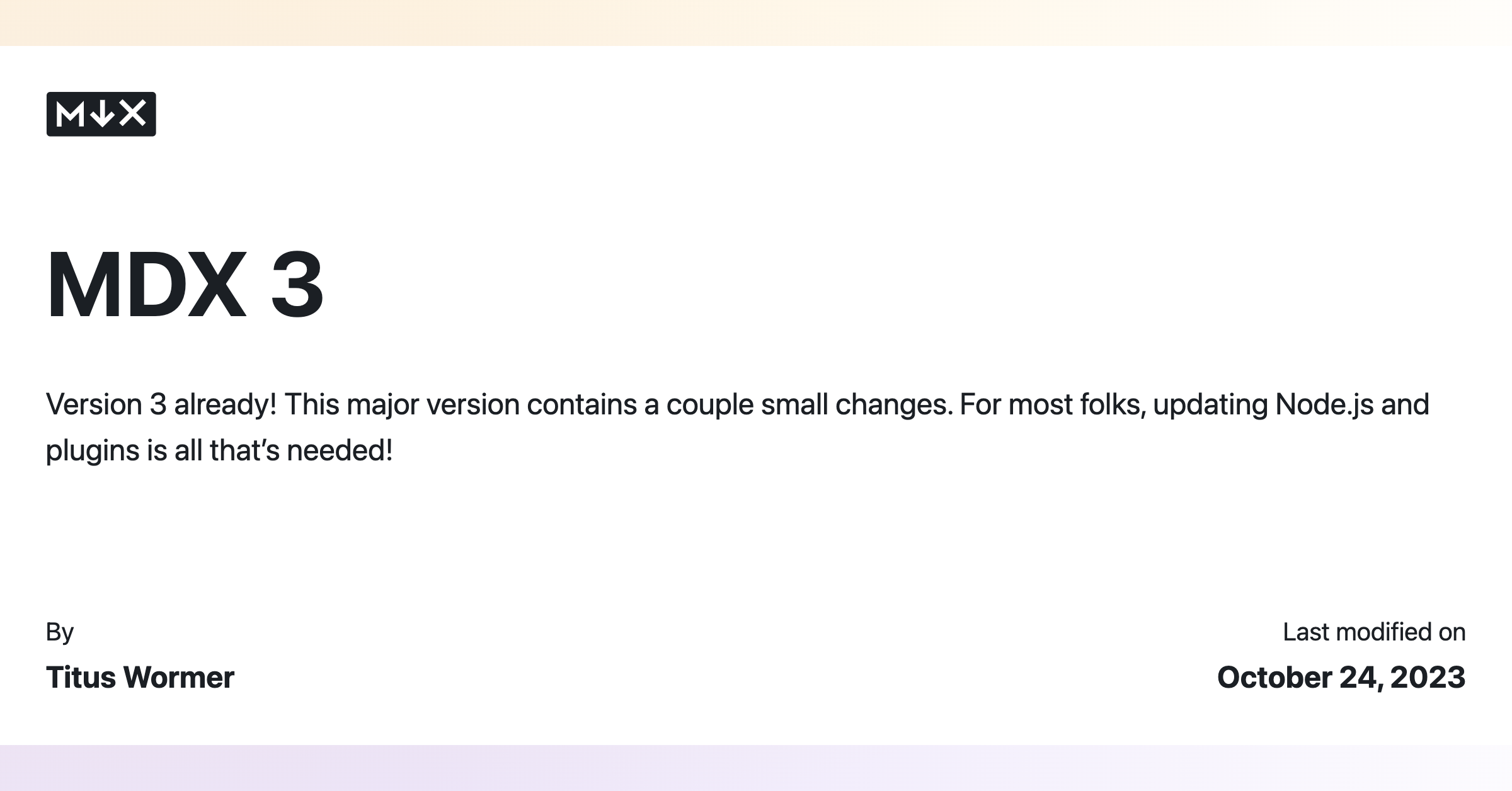Click the down arrow inside the MDX logo

tap(102, 115)
